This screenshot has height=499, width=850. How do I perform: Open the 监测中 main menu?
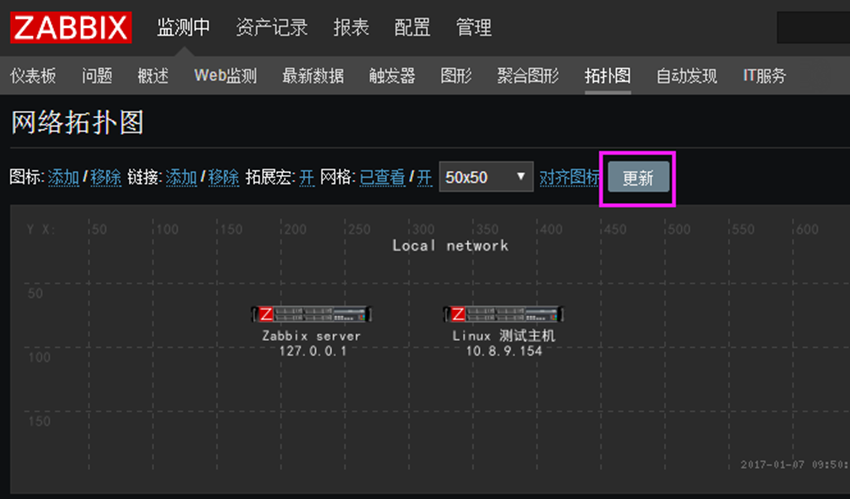[x=183, y=27]
